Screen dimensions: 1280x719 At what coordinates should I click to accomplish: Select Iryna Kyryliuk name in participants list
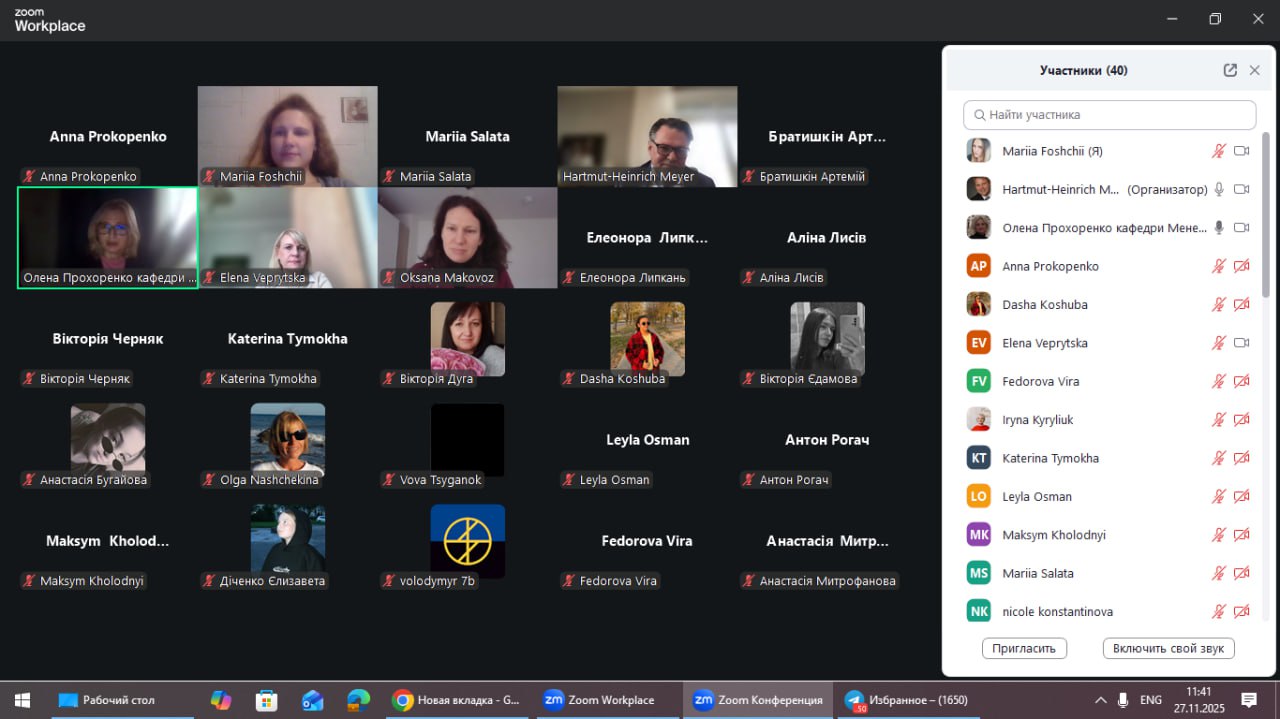click(1037, 420)
